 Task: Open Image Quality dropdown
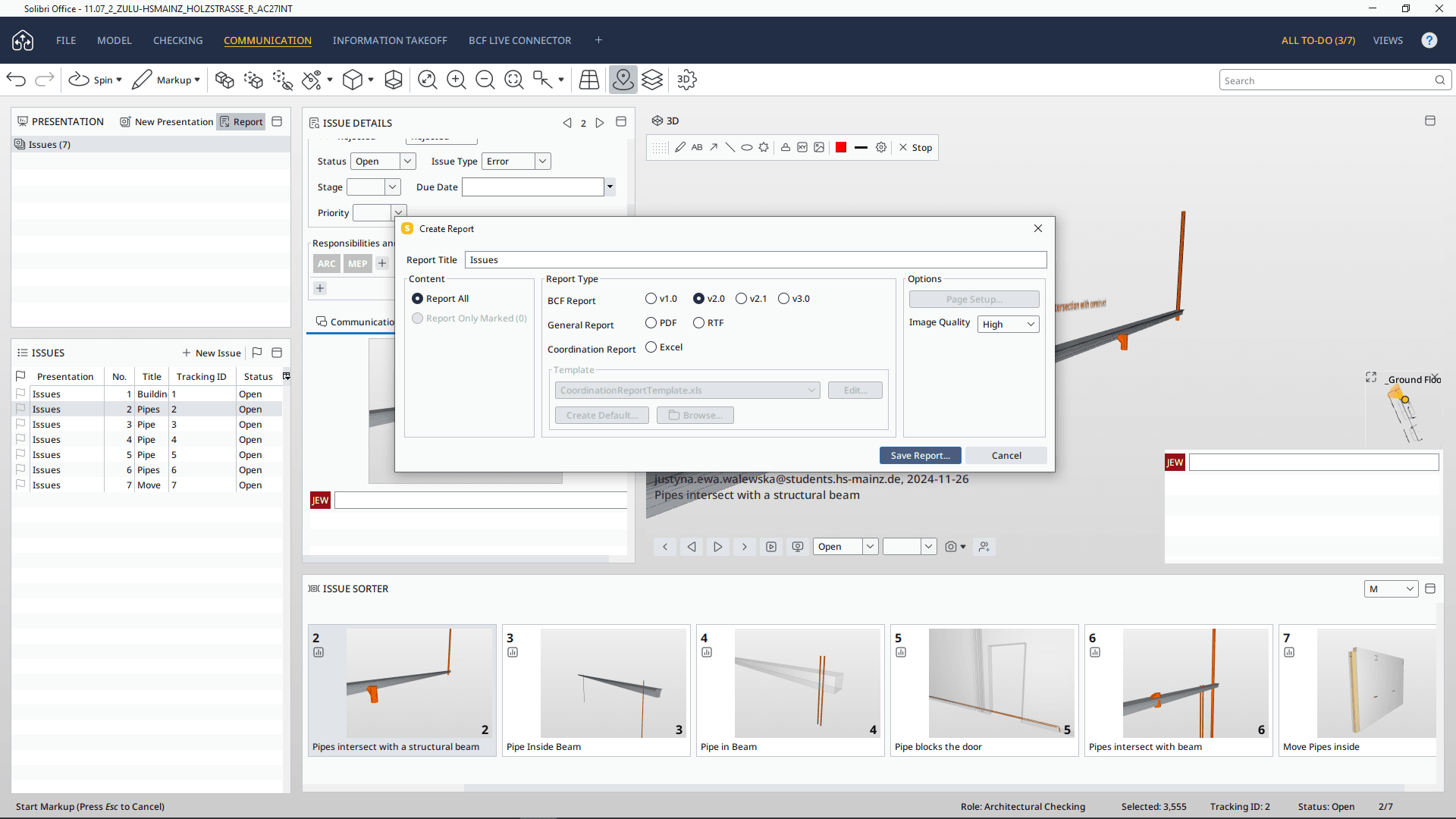point(1007,323)
